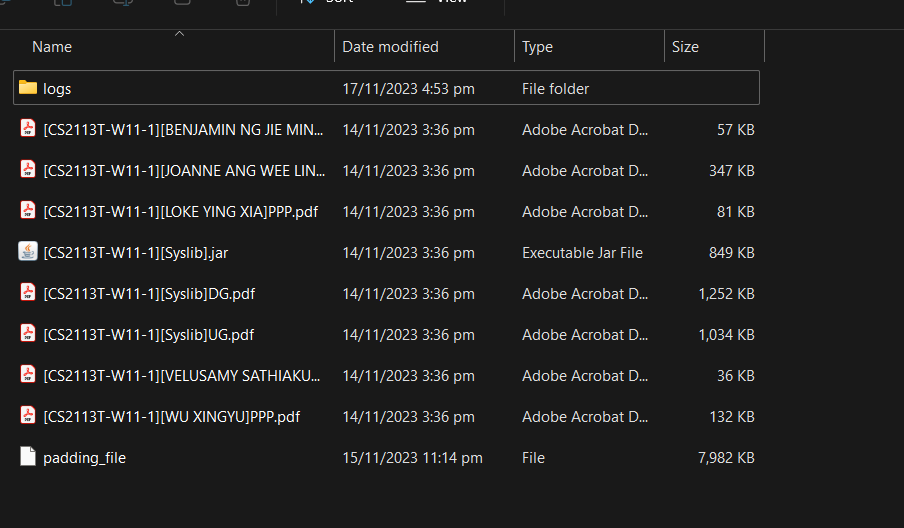Screen dimensions: 904x528
Task: Click the 'Executable Jar File' type cell
Action: point(582,252)
